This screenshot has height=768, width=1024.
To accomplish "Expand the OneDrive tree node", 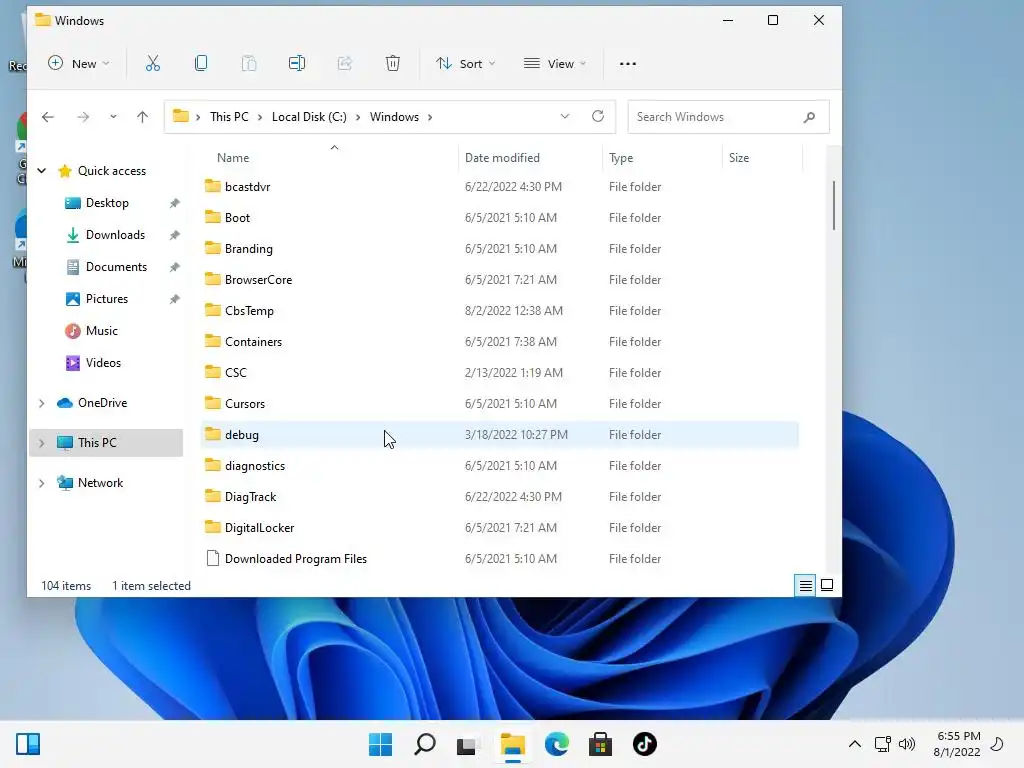I will pos(42,404).
